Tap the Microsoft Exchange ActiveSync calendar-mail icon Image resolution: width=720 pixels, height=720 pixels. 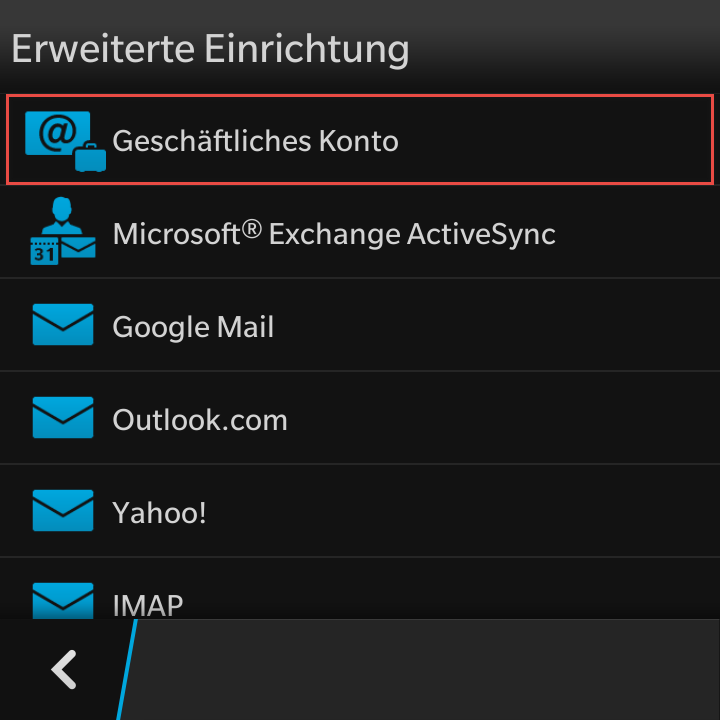[x=63, y=231]
